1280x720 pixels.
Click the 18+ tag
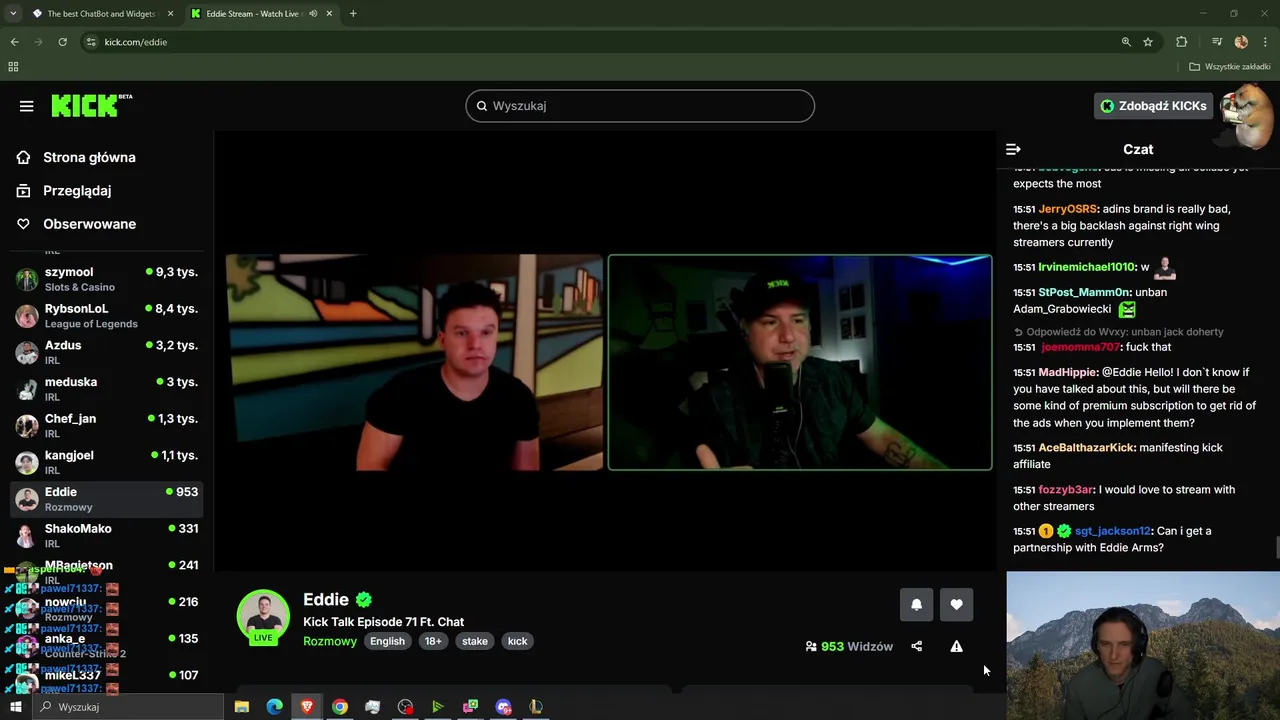coord(433,641)
